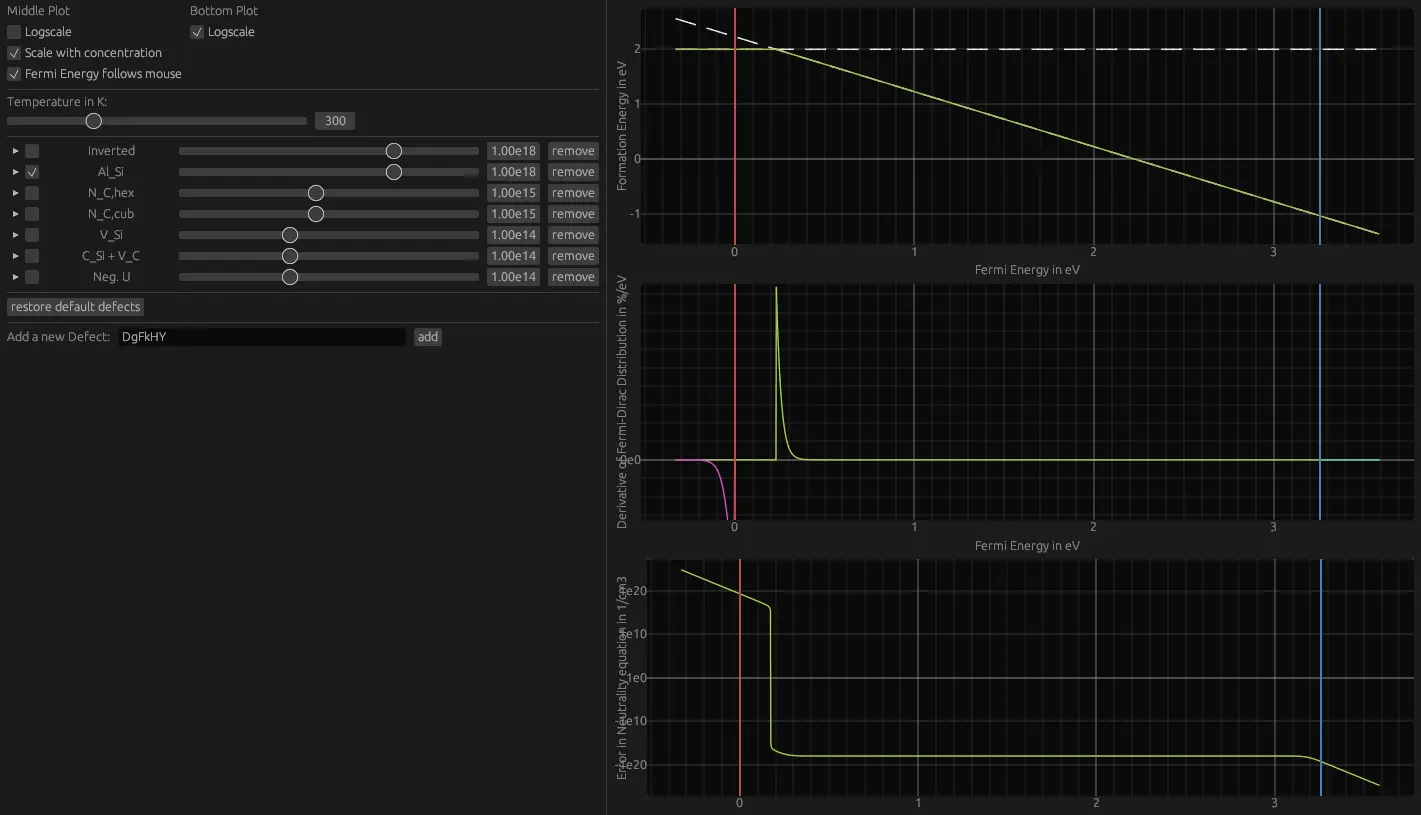Expand the Inverted defect row
Screen dimensions: 1421x815
click(14, 150)
